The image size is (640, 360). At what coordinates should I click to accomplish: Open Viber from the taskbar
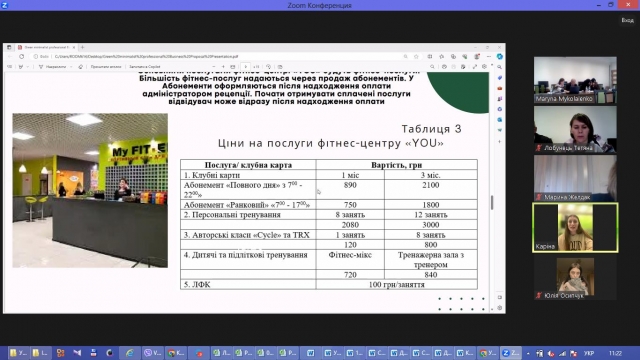click(x=153, y=353)
